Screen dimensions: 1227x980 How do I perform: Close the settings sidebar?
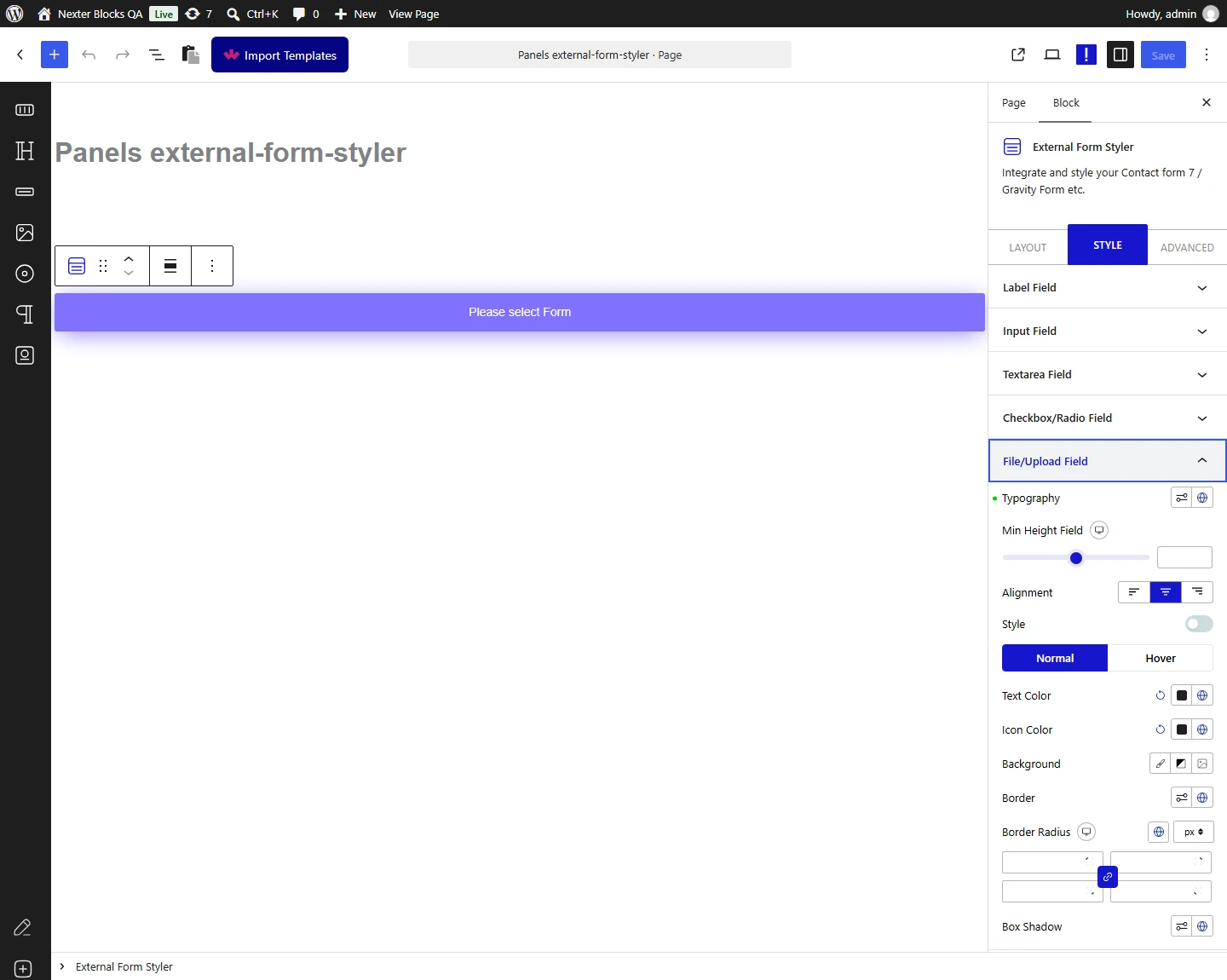pos(1207,102)
